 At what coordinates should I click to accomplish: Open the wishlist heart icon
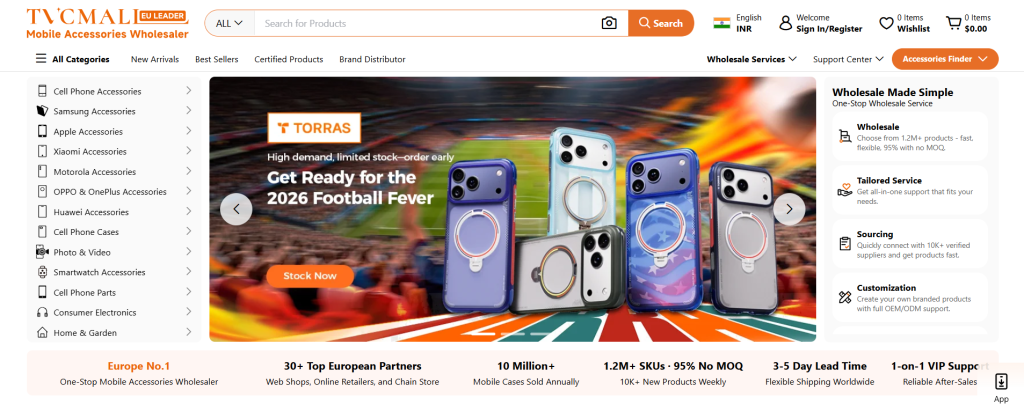coord(886,23)
